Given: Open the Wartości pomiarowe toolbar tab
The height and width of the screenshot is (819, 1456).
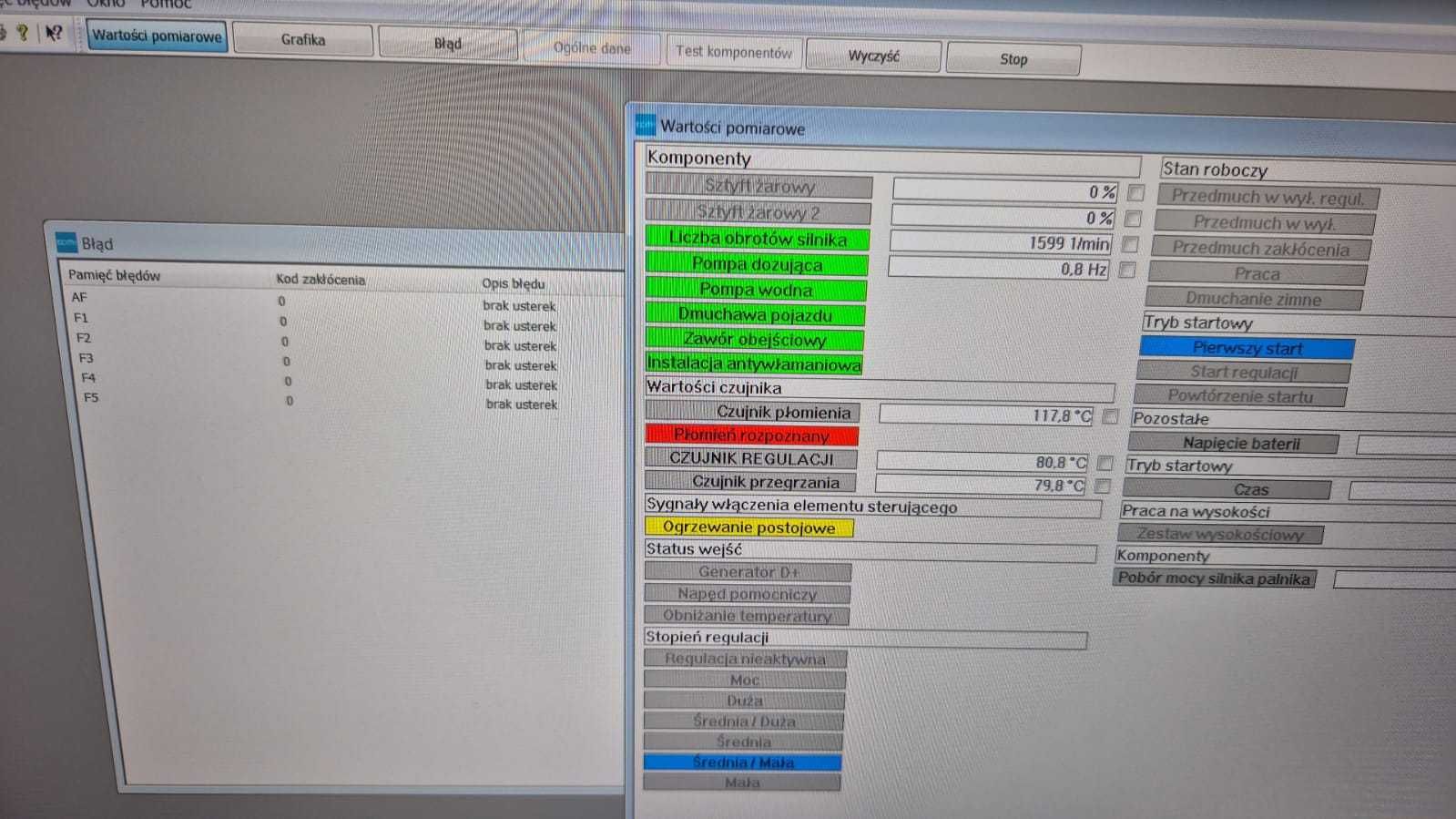Looking at the screenshot, I should pos(157,36).
